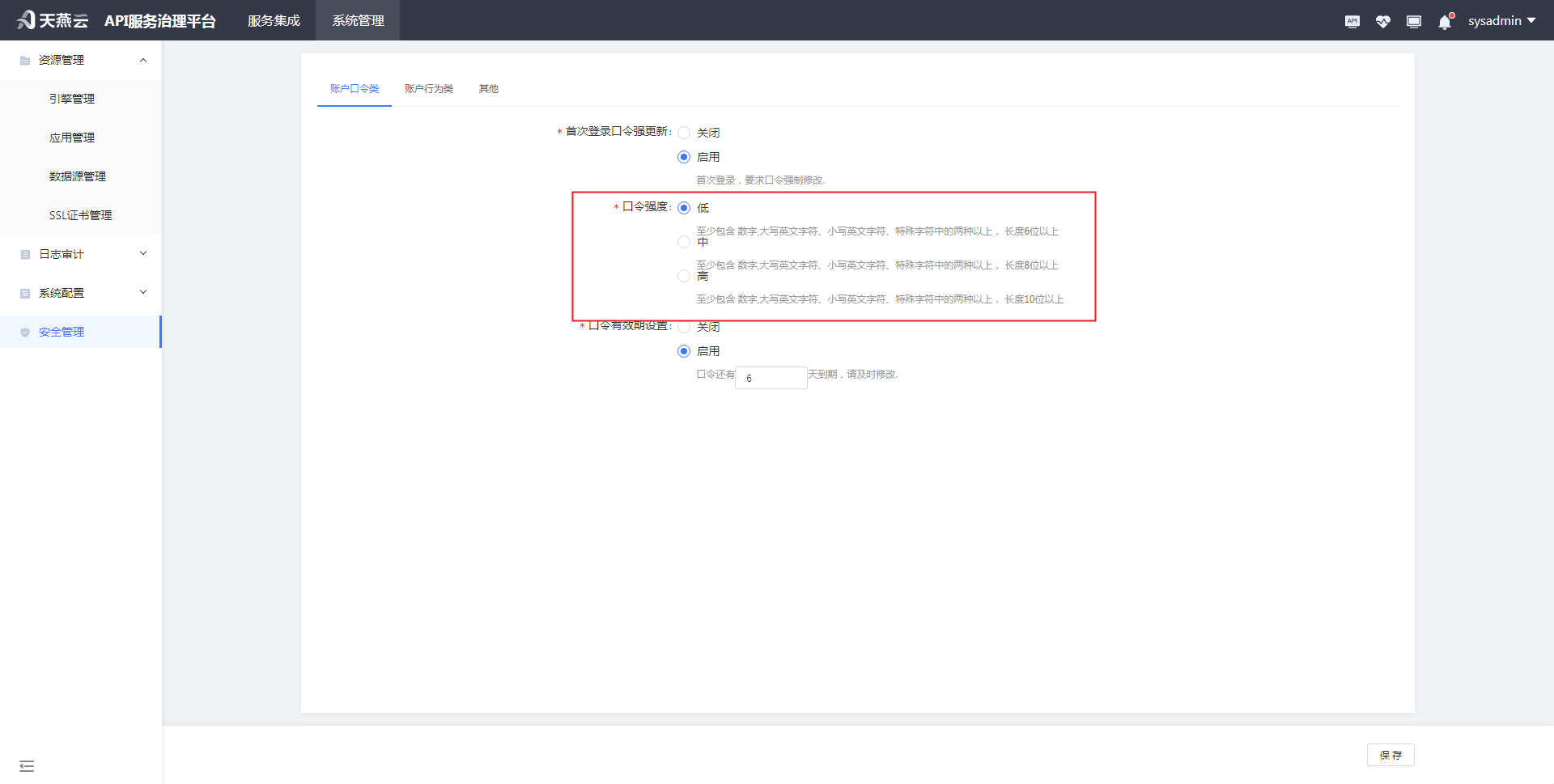Screen dimensions: 1554x784
Task: View notifications via the bell icon
Action: pyautogui.click(x=1444, y=22)
